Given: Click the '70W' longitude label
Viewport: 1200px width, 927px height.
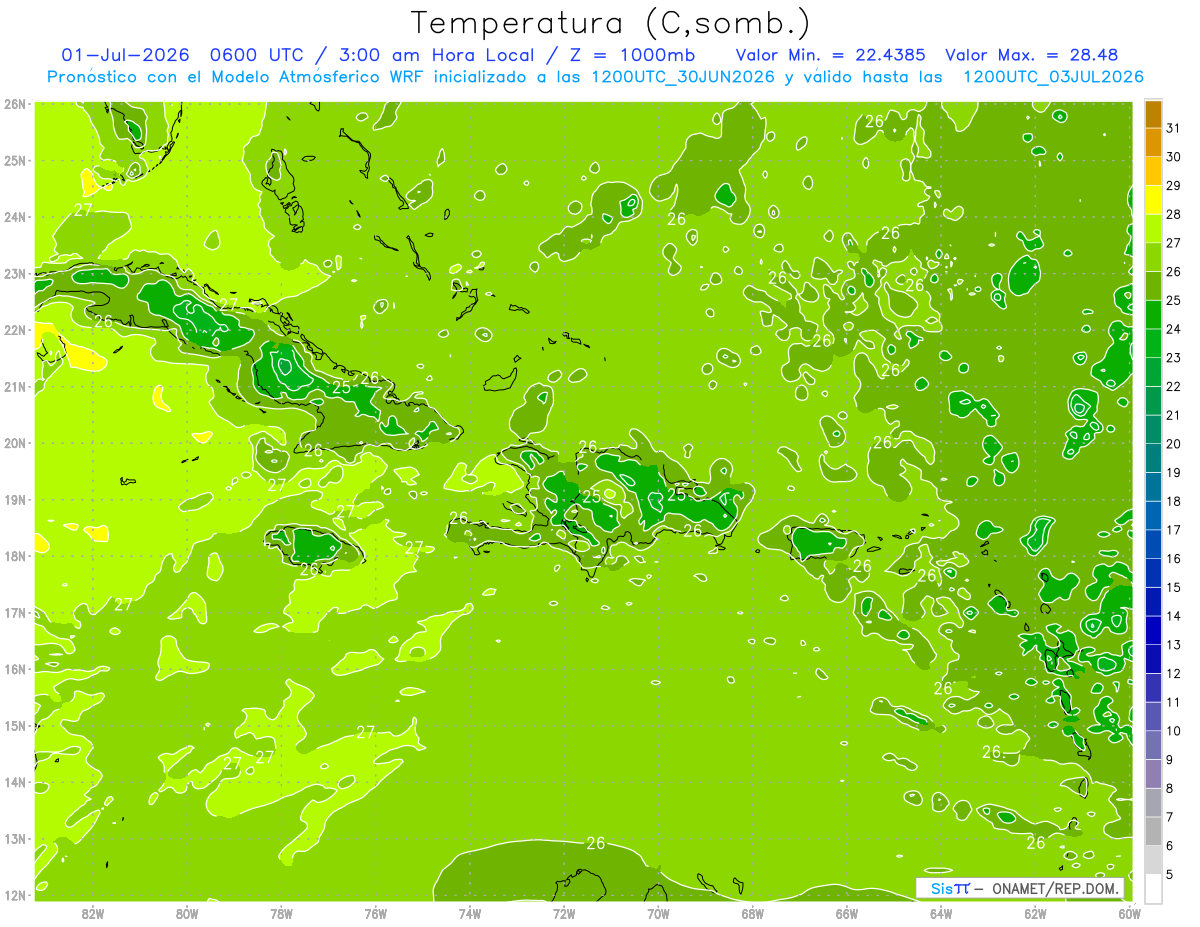Looking at the screenshot, I should tap(658, 912).
